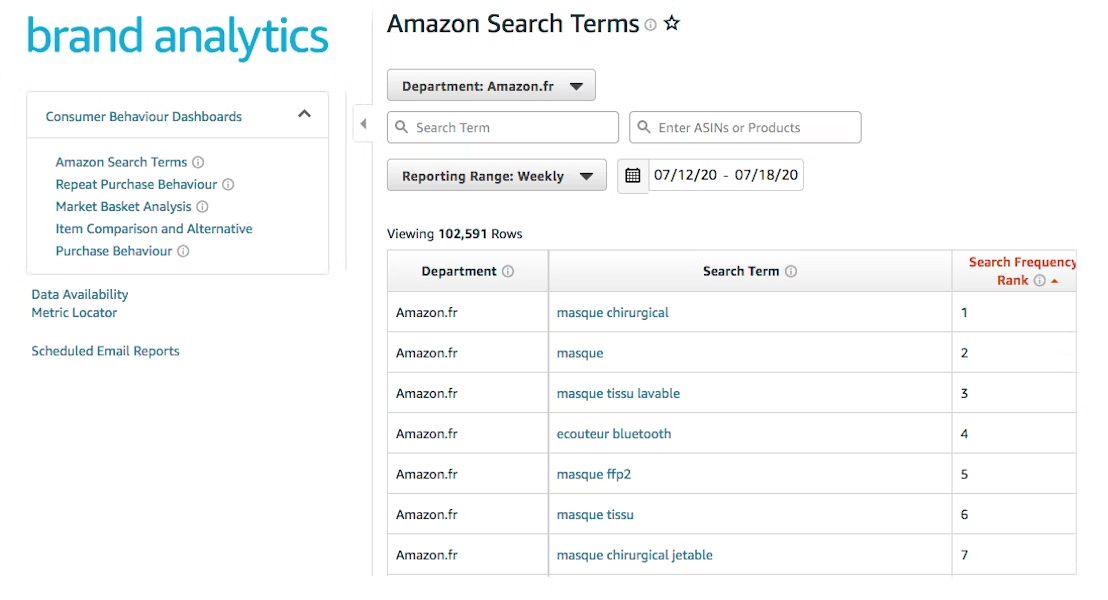
Task: Open the masque chirurgical jetable search term
Action: pyautogui.click(x=635, y=555)
